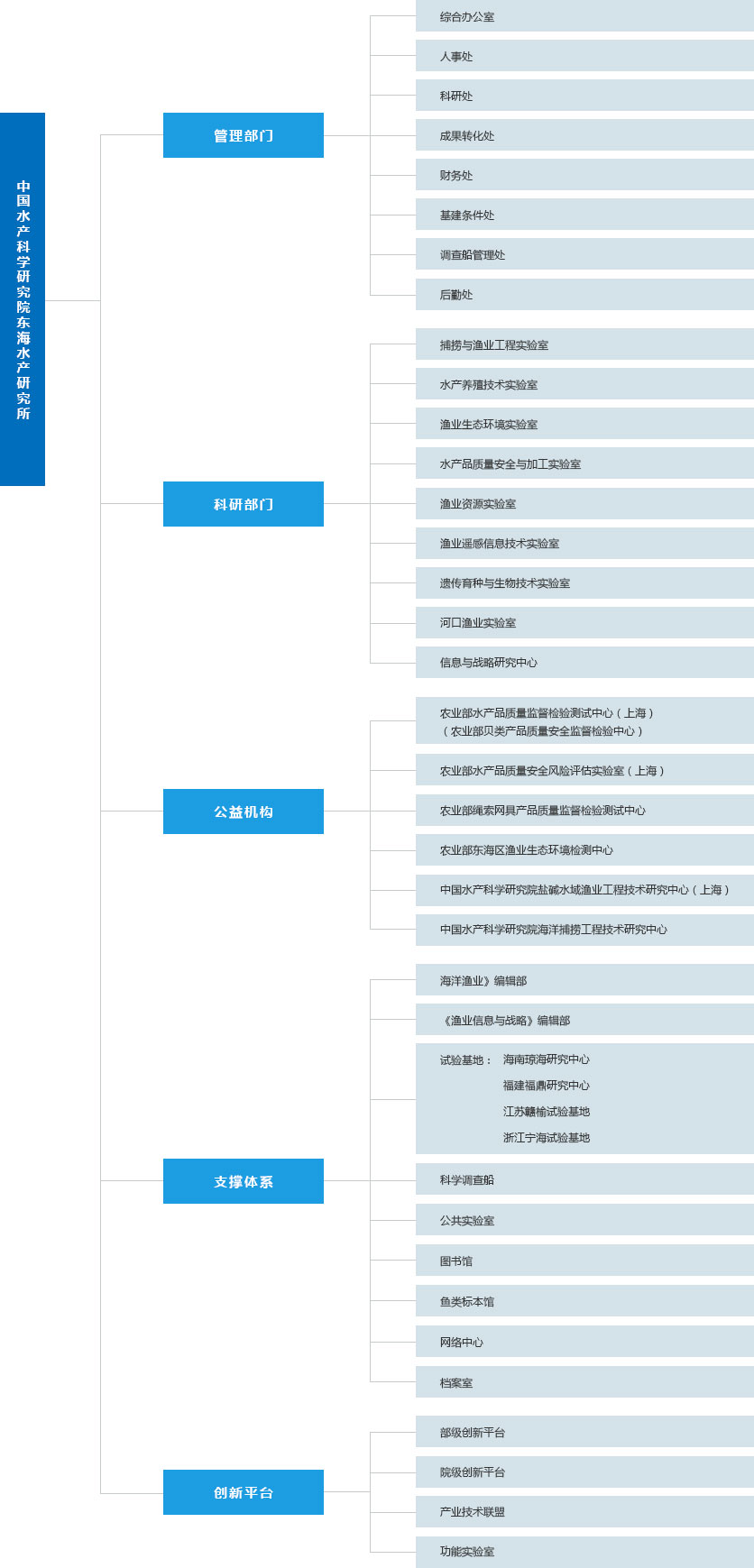The height and width of the screenshot is (1568, 754).
Task: Click the 试验基地： label
Action: [x=466, y=1060]
